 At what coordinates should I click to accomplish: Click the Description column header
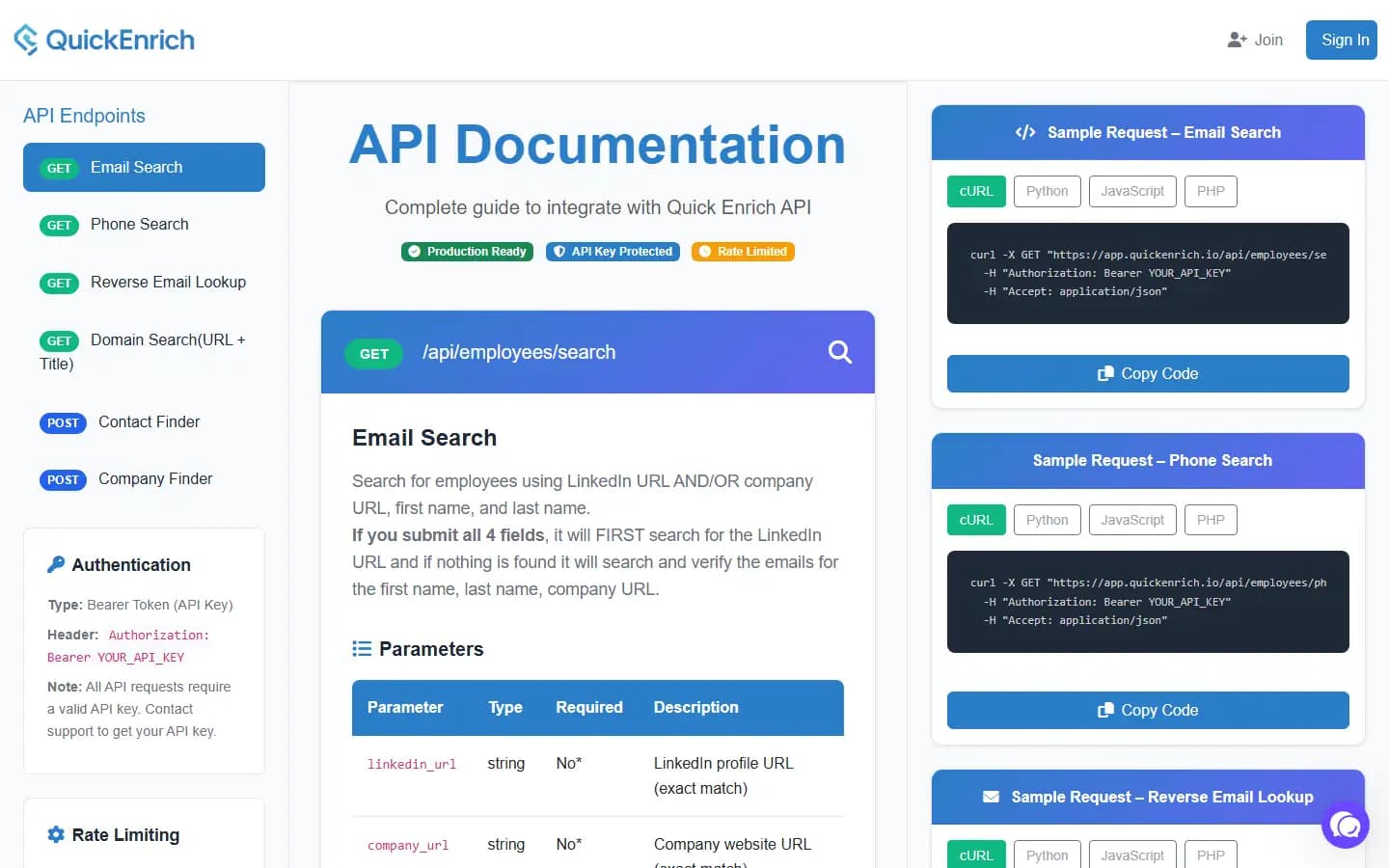[696, 707]
